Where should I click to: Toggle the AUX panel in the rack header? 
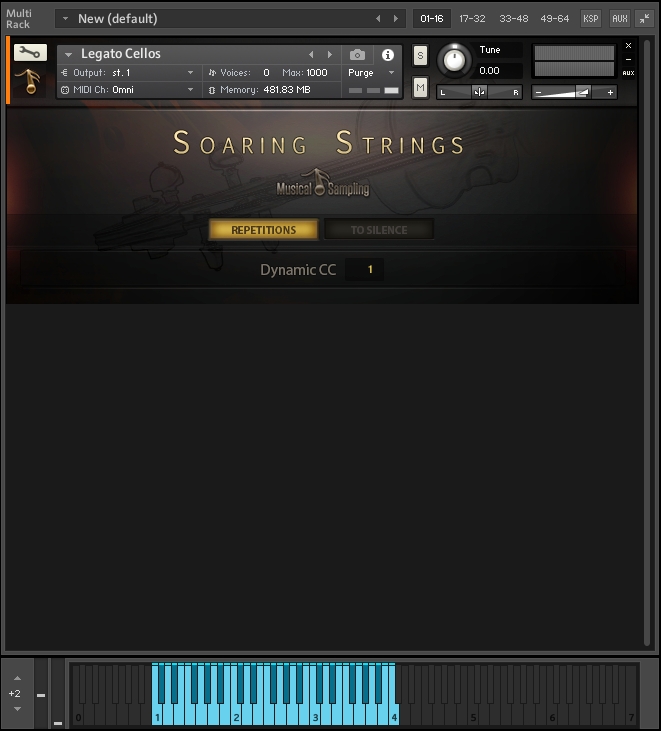pos(620,19)
